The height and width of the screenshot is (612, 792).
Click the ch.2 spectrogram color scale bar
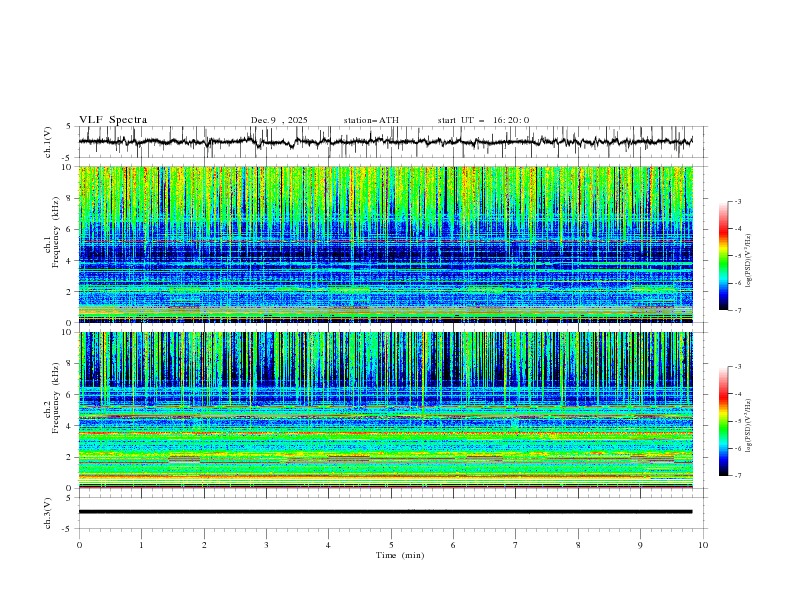[723, 421]
